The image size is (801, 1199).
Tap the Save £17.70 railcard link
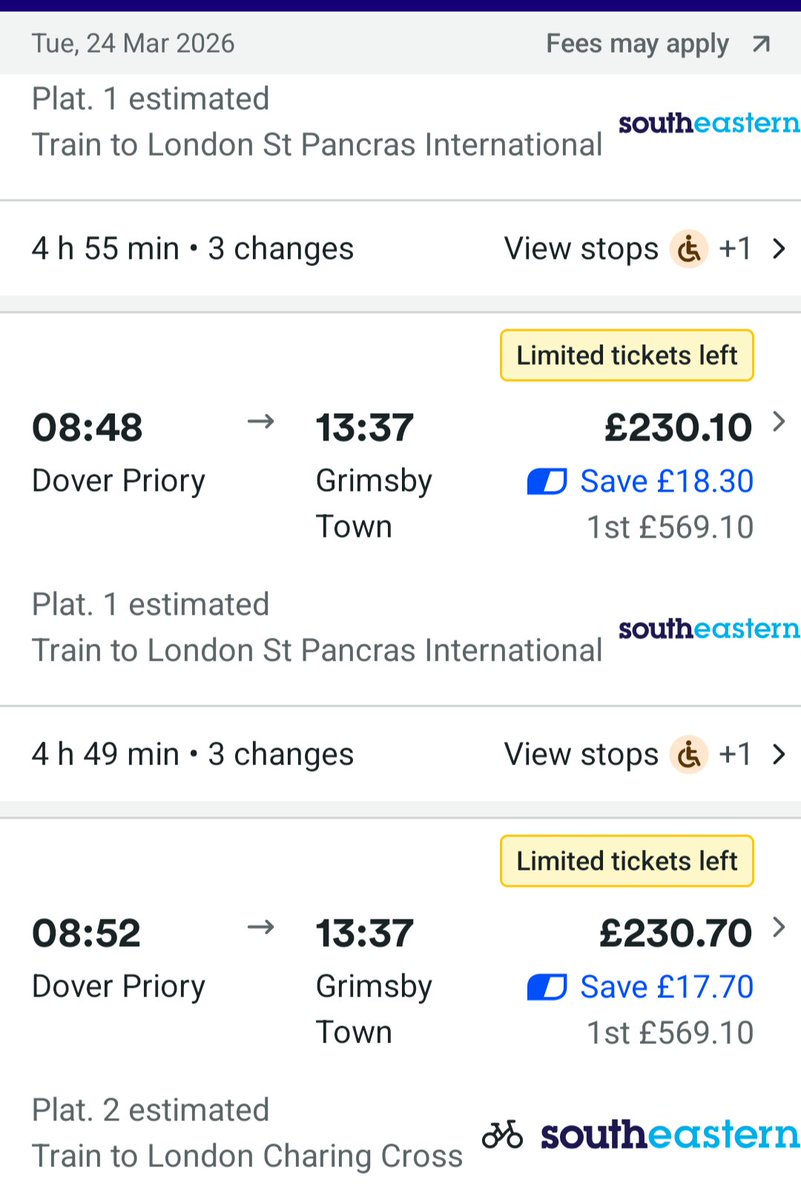tap(667, 988)
